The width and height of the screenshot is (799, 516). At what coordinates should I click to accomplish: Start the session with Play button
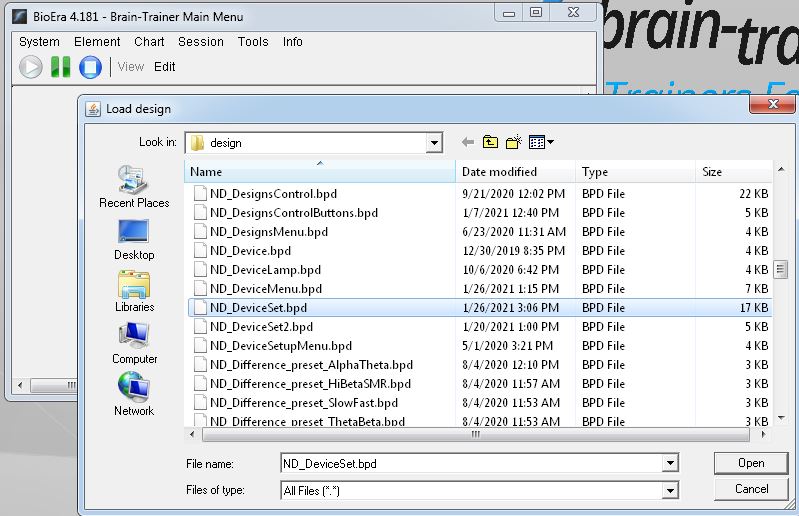[31, 67]
